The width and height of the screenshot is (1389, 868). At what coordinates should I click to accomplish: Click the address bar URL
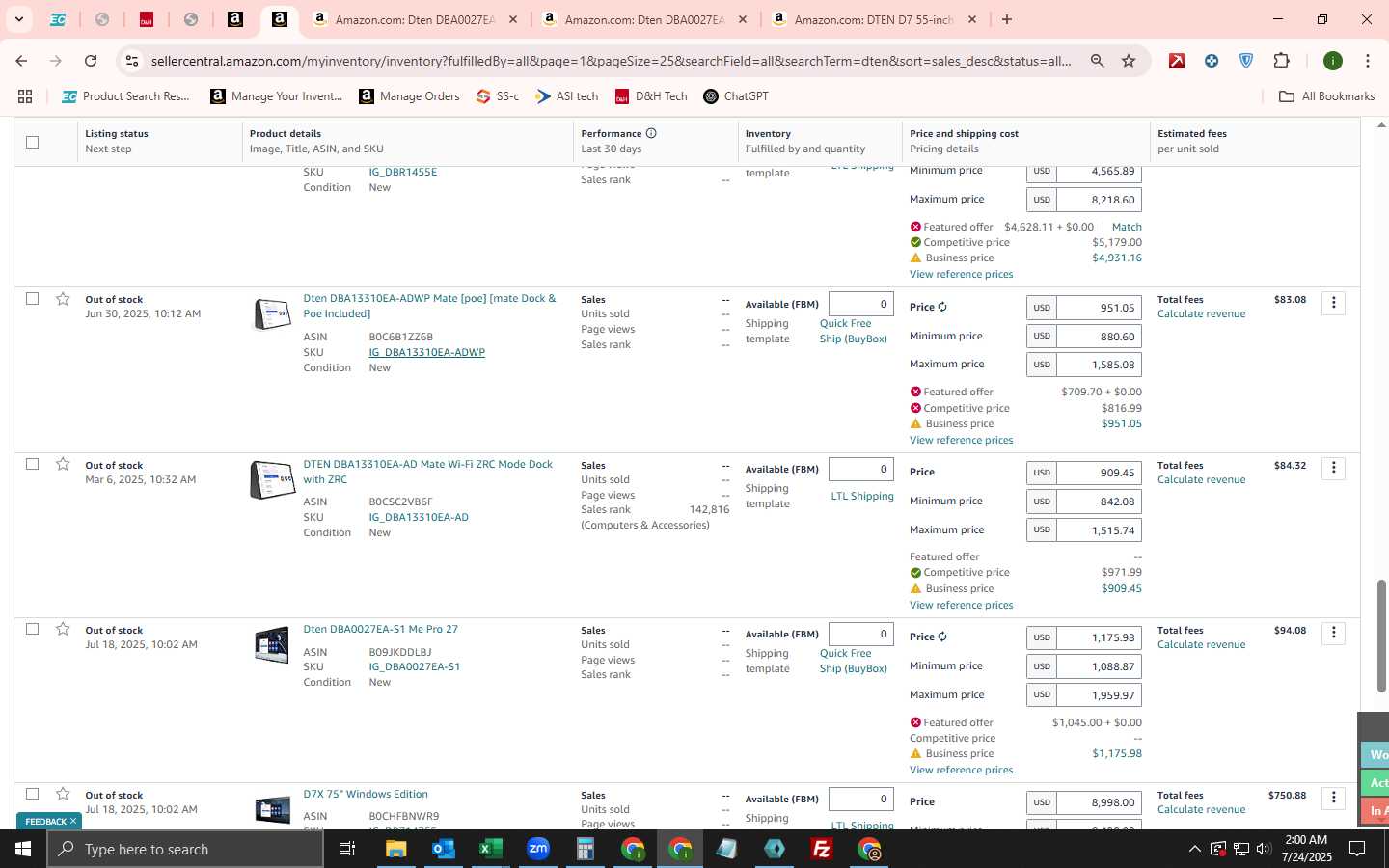pos(611,61)
